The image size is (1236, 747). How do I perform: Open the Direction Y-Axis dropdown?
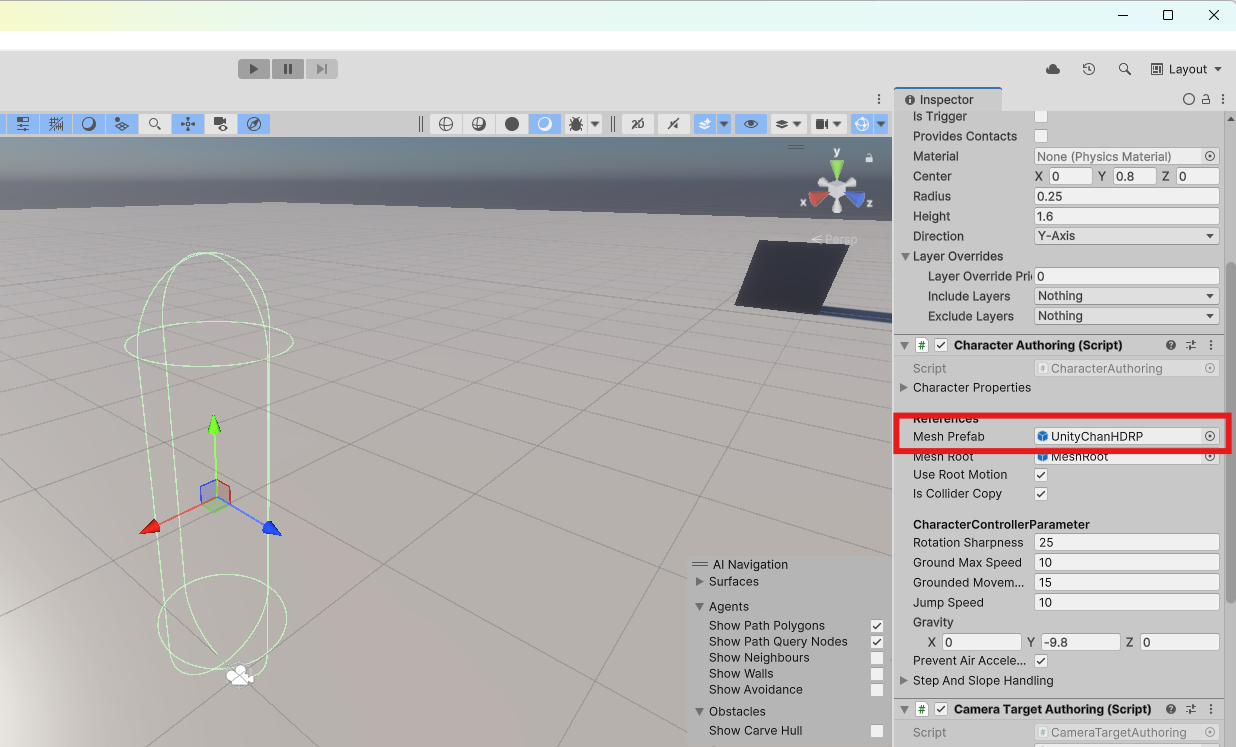click(1126, 236)
